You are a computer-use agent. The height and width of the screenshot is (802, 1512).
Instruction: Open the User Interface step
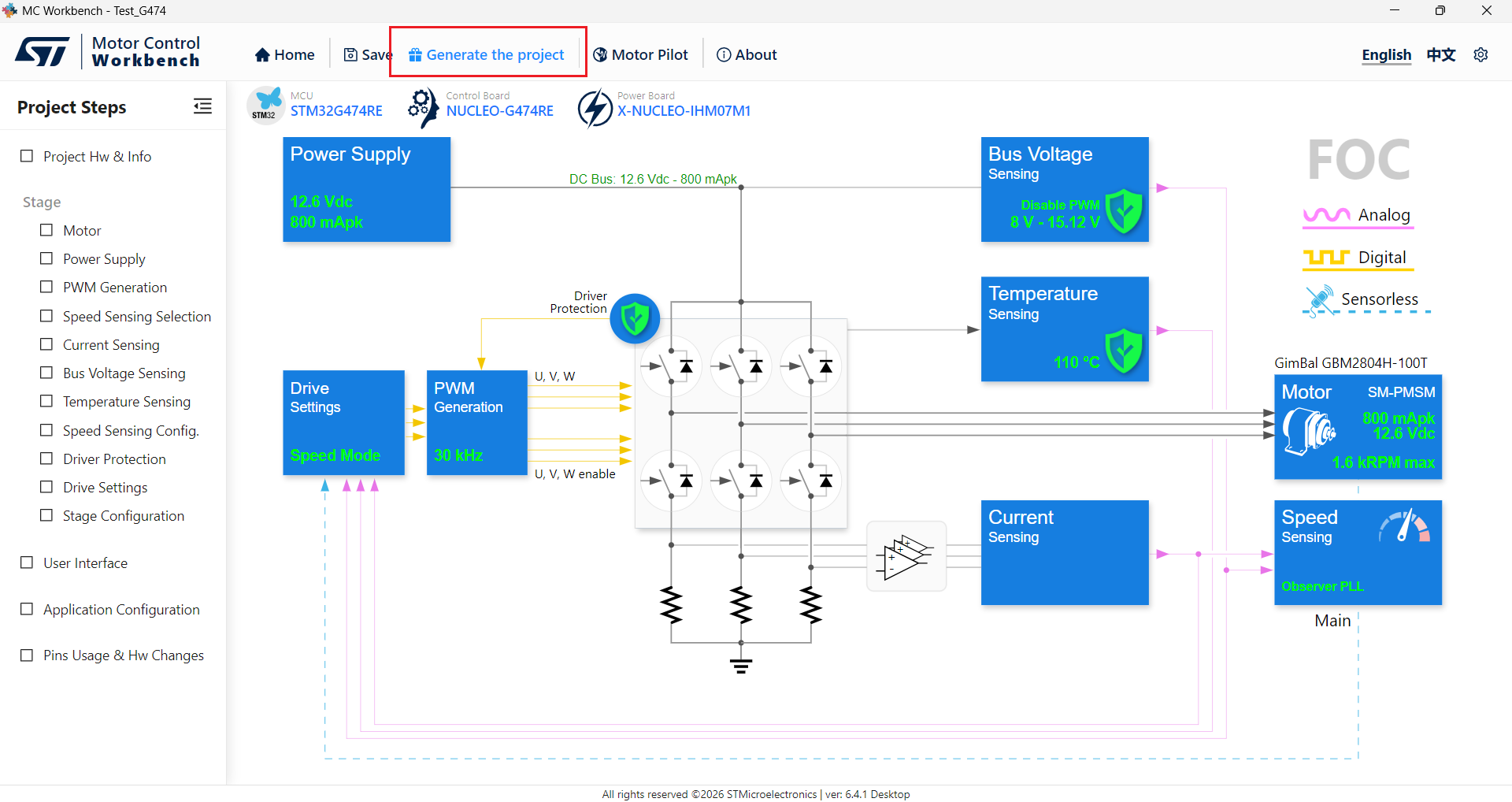(x=85, y=563)
